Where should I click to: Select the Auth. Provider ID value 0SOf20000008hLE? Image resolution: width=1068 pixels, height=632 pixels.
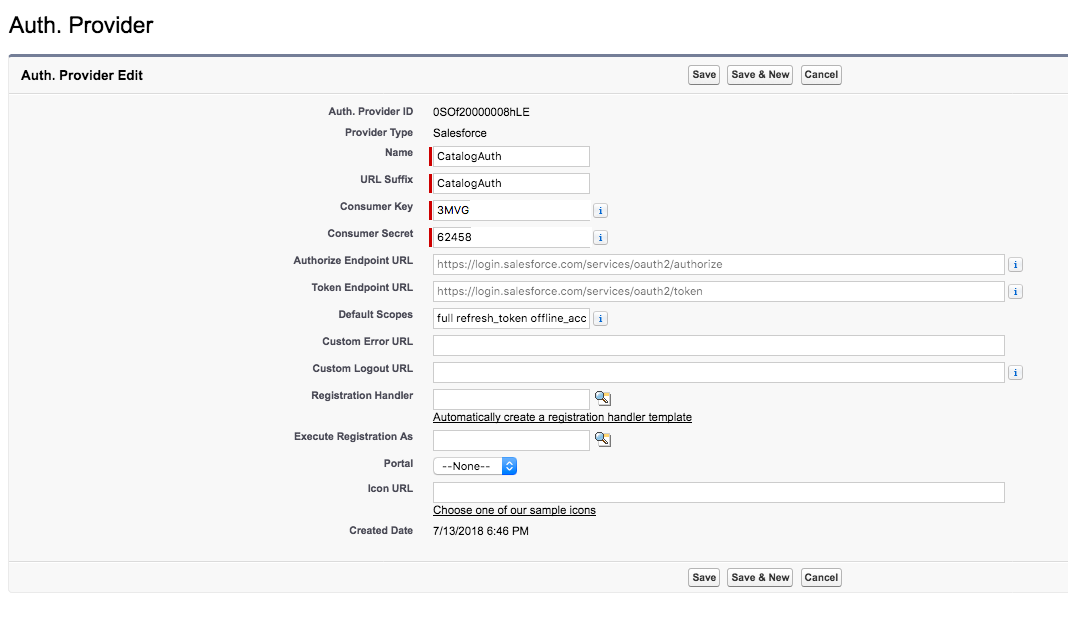click(481, 112)
